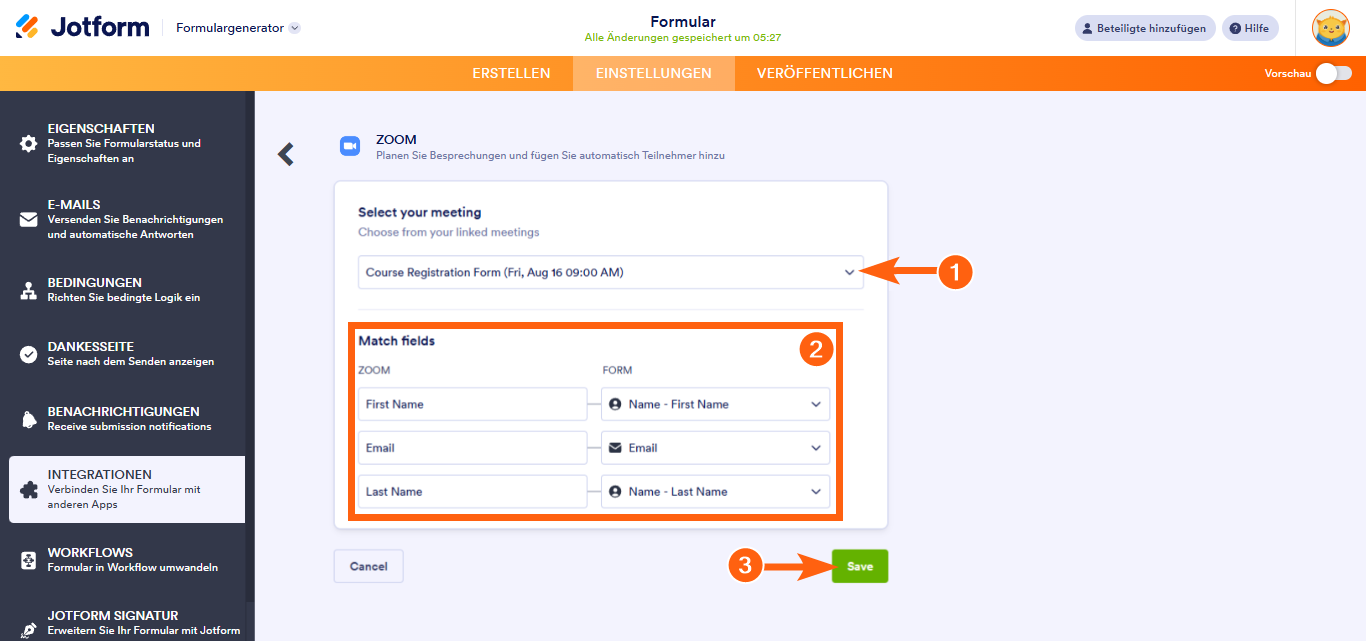Expand the Course Registration Form meeting dropdown

tap(610, 272)
